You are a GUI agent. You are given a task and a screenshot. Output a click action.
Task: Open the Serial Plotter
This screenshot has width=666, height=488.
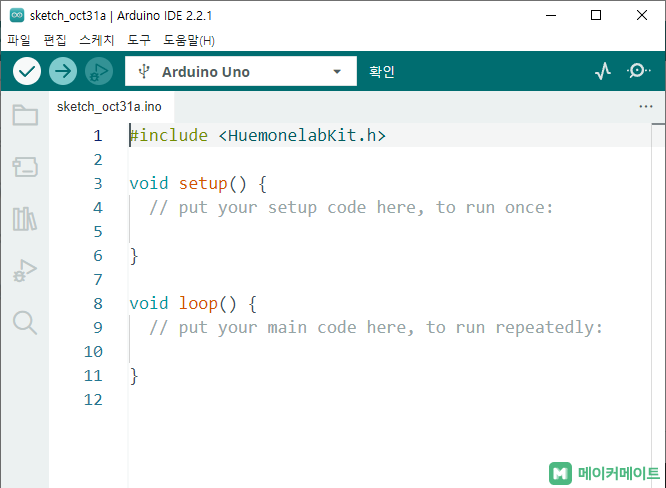click(603, 72)
